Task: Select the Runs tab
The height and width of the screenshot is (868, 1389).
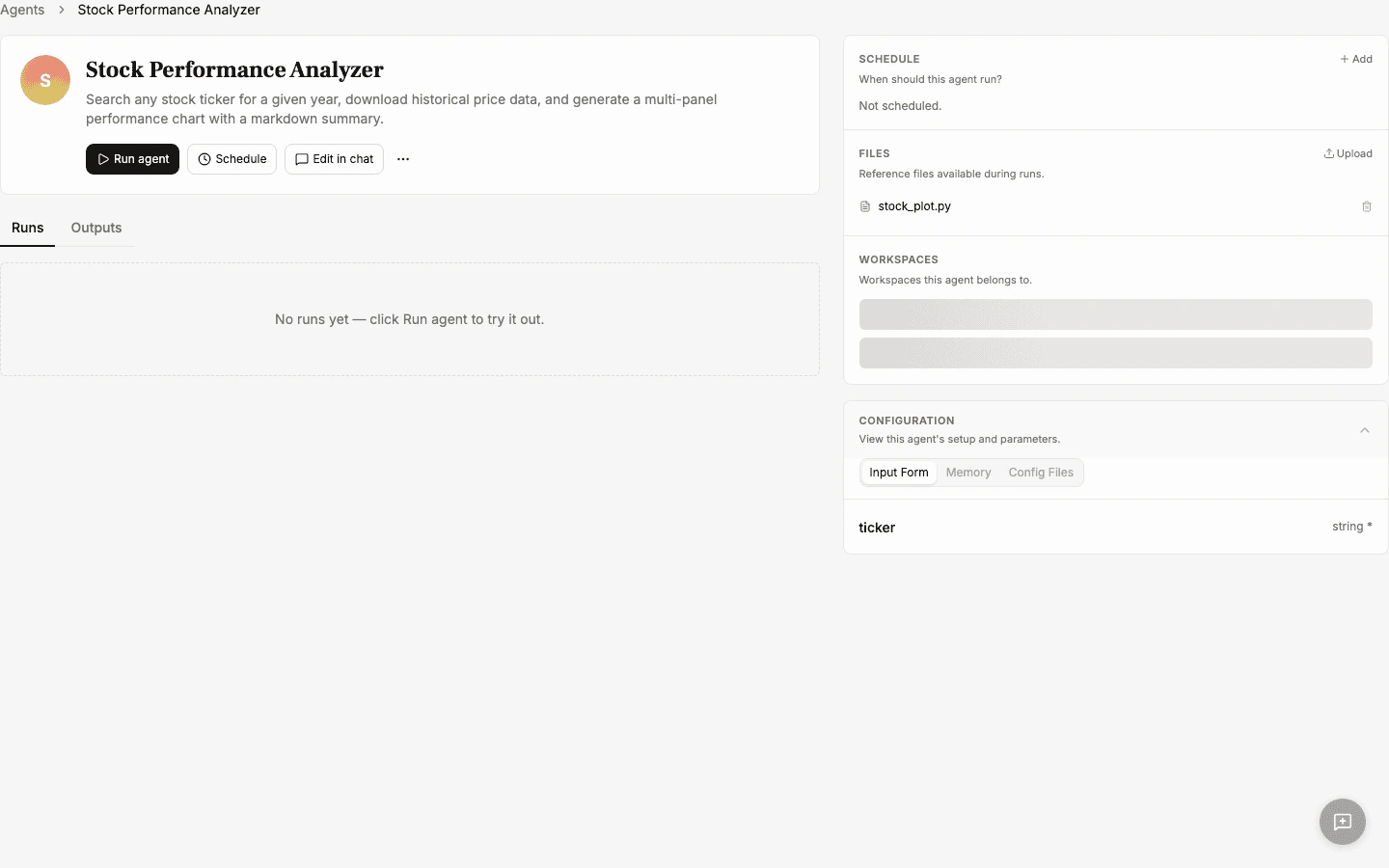Action: pos(28,228)
